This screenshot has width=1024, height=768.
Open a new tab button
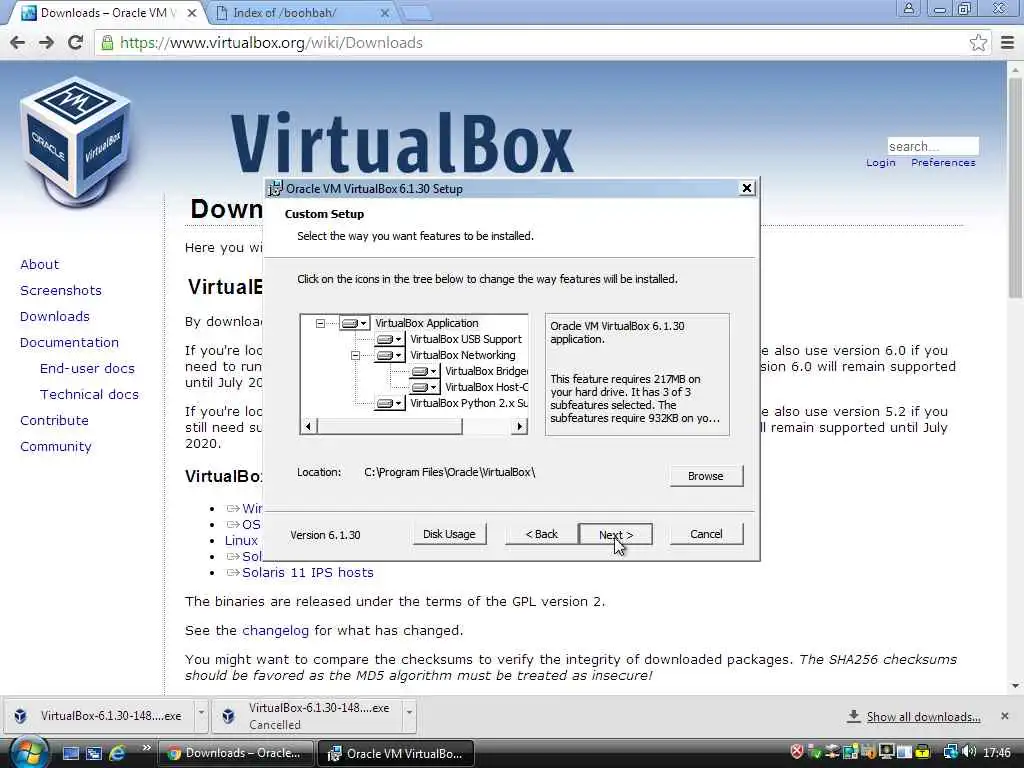415,12
